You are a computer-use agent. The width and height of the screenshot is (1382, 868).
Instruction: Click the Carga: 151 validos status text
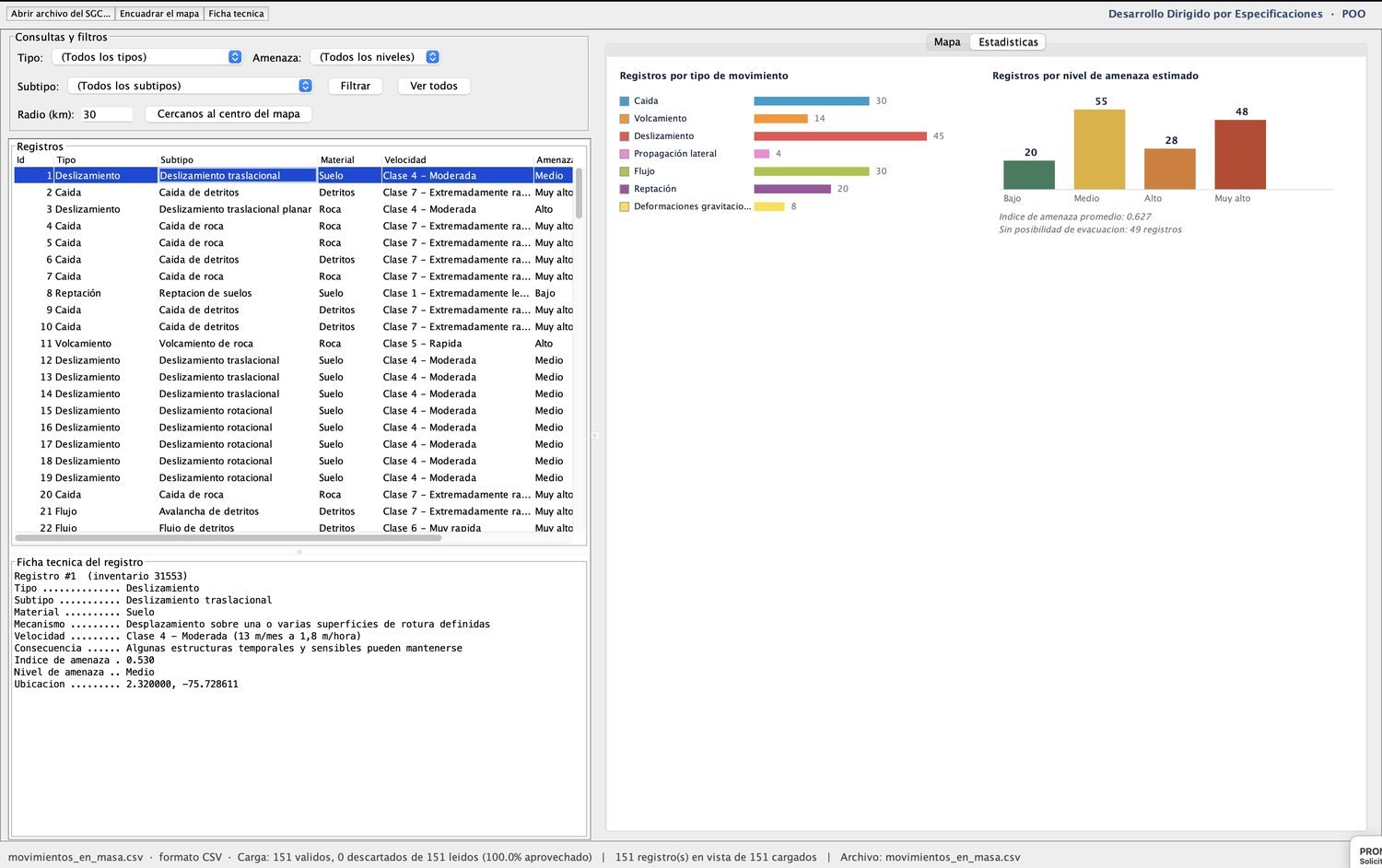(x=415, y=857)
